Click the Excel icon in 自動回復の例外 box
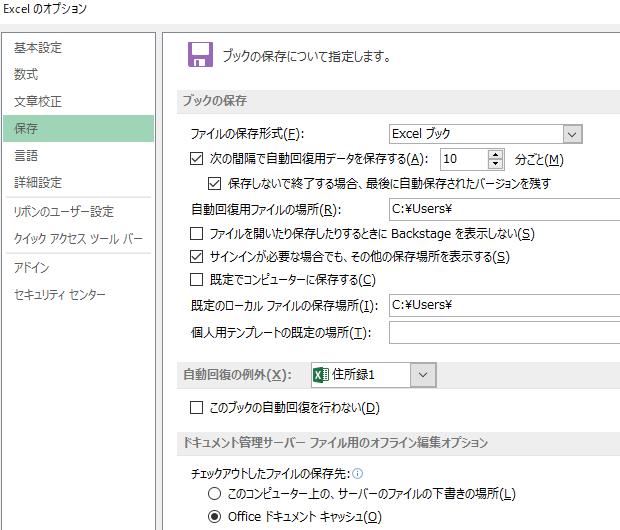Viewport: 620px width, 530px height. [321, 374]
